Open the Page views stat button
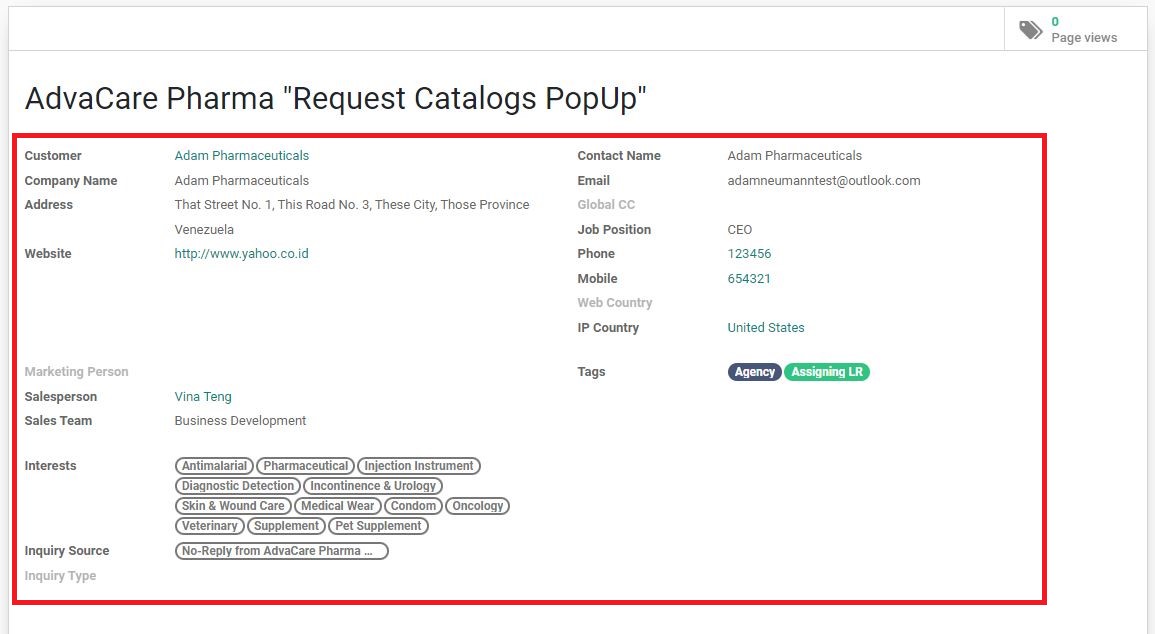This screenshot has height=634, width=1155. click(1075, 29)
